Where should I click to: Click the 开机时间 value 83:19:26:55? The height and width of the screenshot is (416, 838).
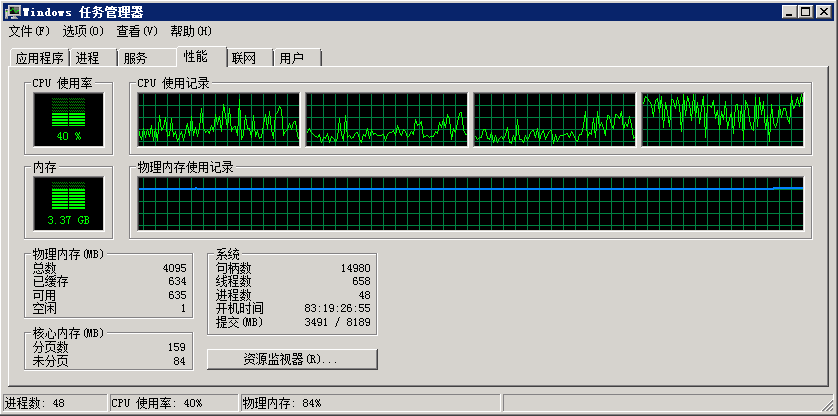tap(337, 309)
